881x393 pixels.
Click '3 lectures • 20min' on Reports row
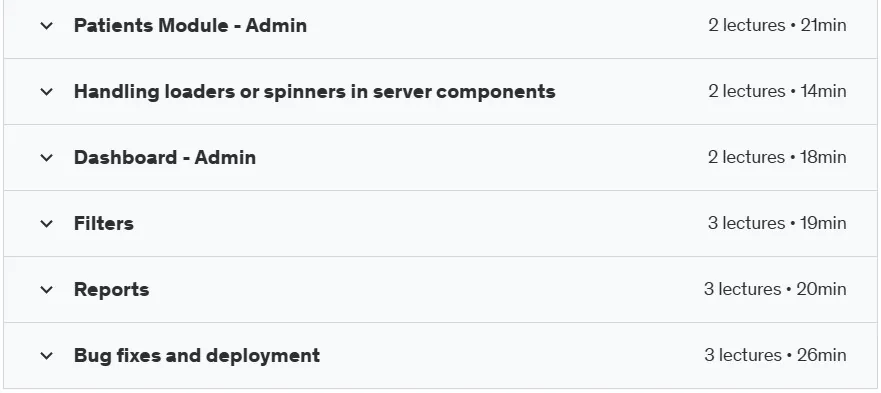click(x=775, y=289)
